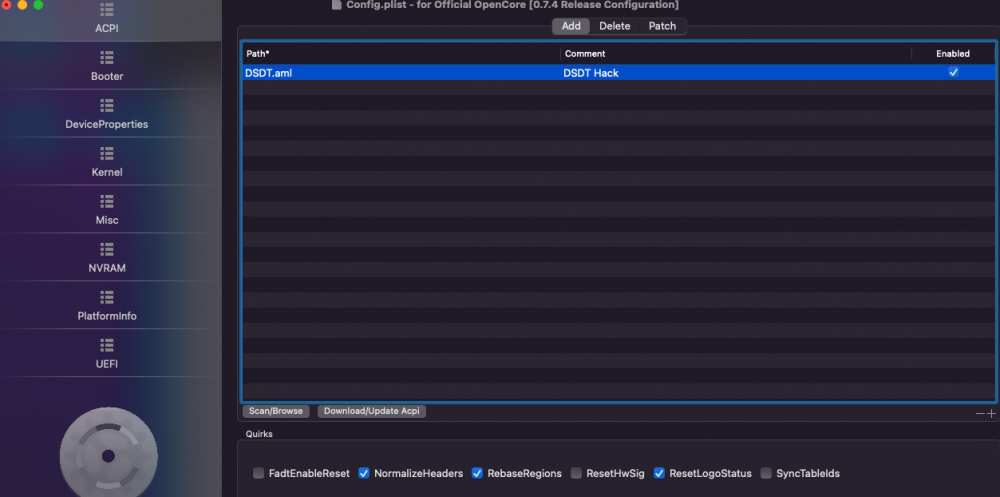
Task: Uncheck Enabled for DSDT.aml entry
Action: [x=953, y=73]
